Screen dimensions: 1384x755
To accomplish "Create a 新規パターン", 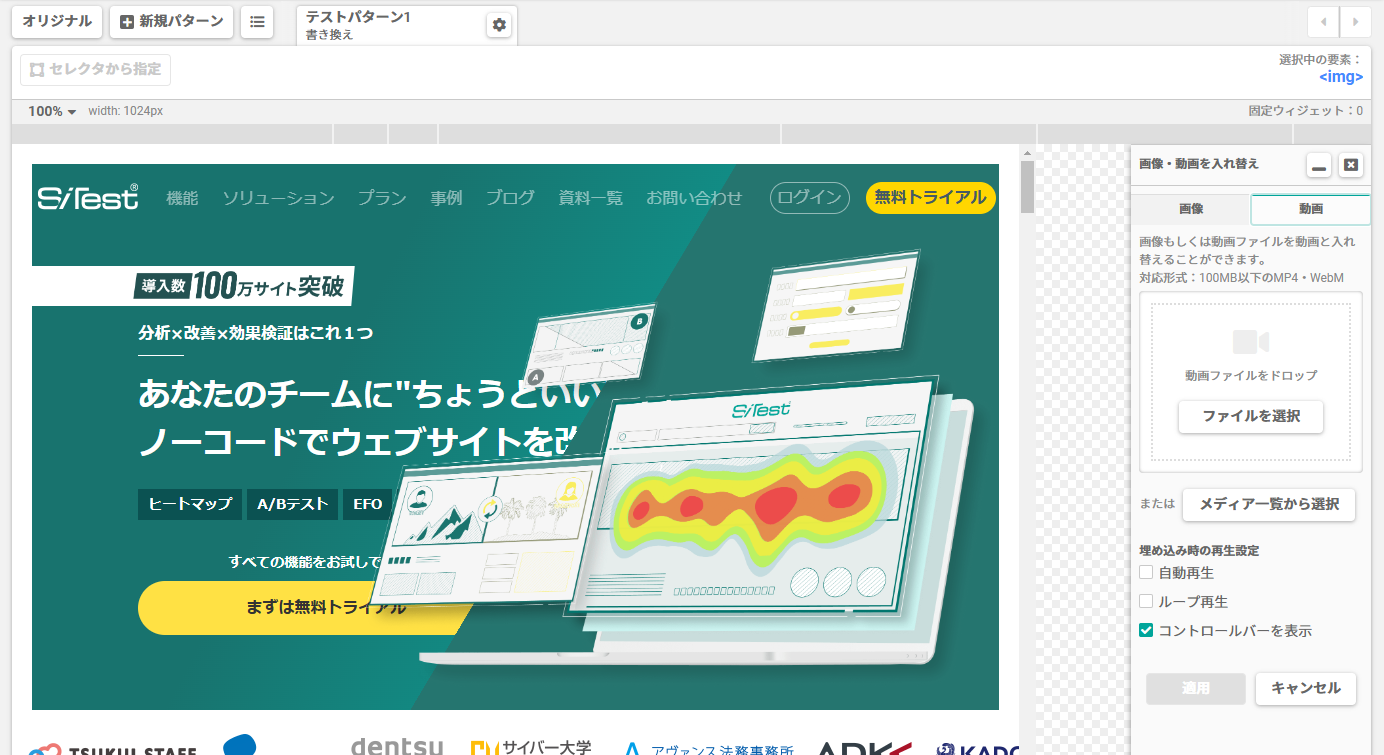I will 171,21.
